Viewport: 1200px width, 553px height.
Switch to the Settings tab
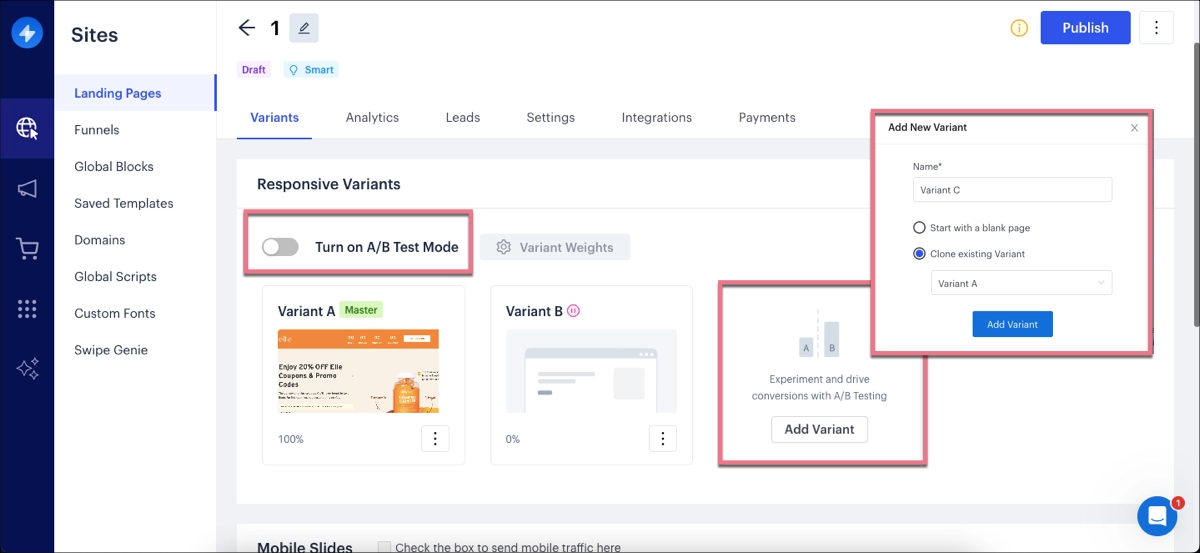550,118
